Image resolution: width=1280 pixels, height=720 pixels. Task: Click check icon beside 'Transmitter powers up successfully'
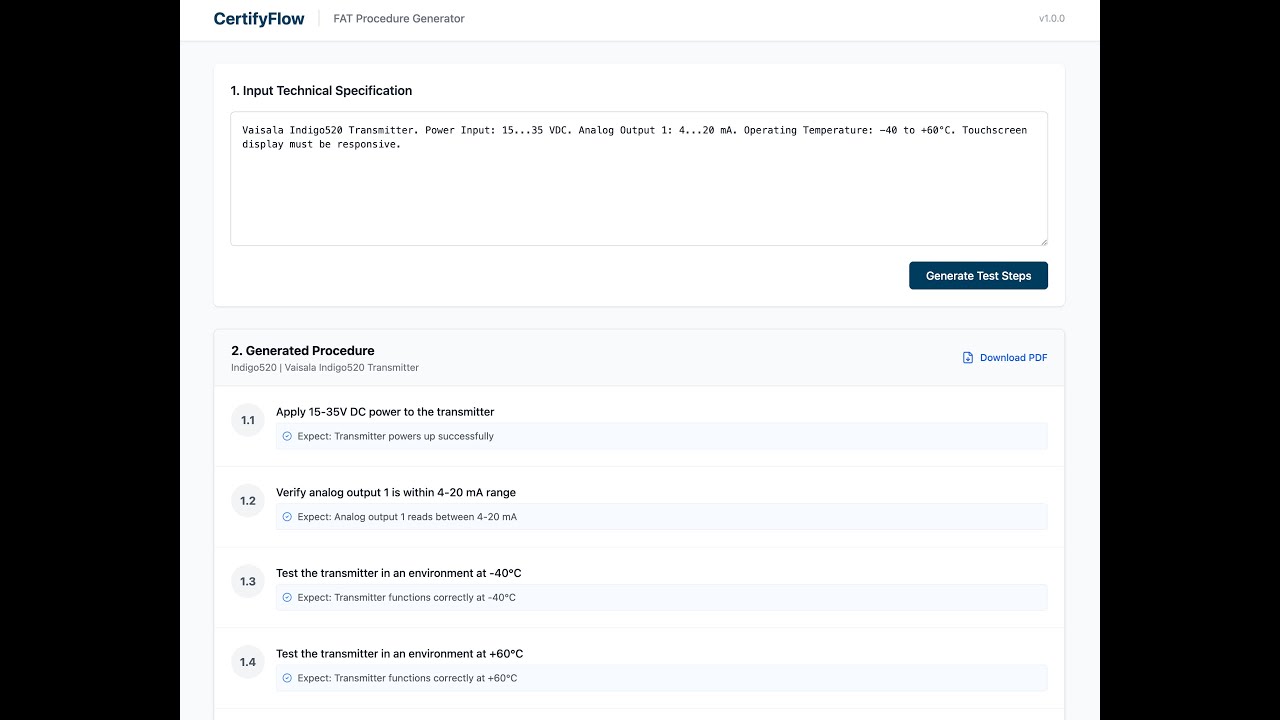[287, 436]
